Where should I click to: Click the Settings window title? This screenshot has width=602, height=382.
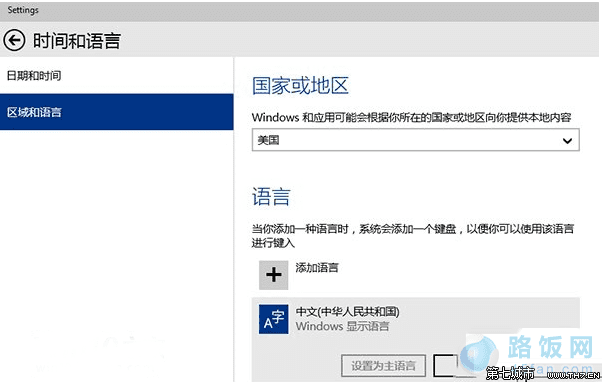click(x=23, y=10)
